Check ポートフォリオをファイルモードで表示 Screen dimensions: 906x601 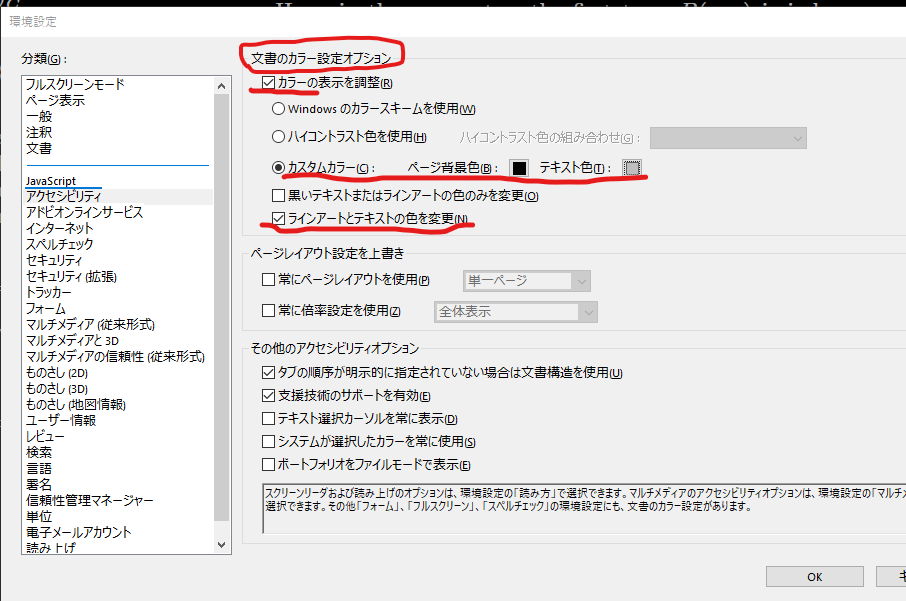(267, 463)
